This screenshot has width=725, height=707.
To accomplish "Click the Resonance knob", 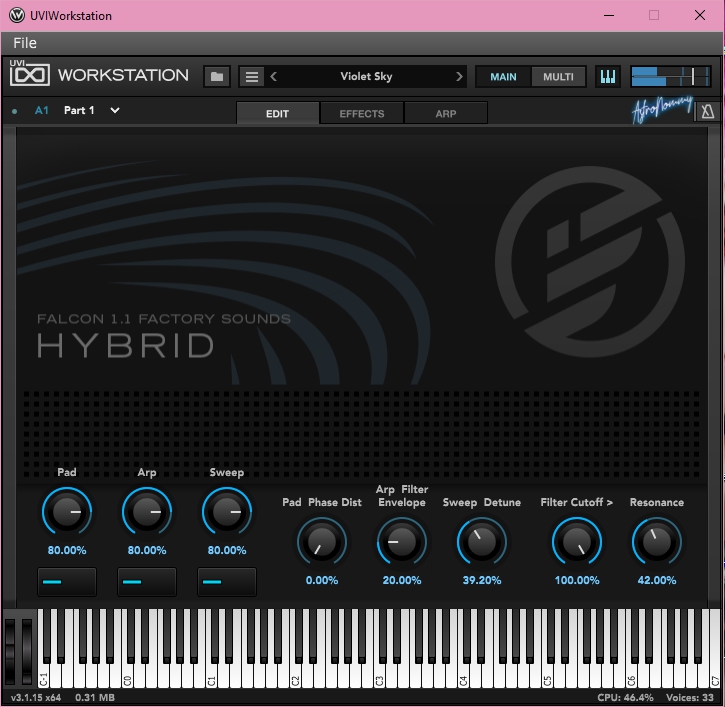I will 657,542.
